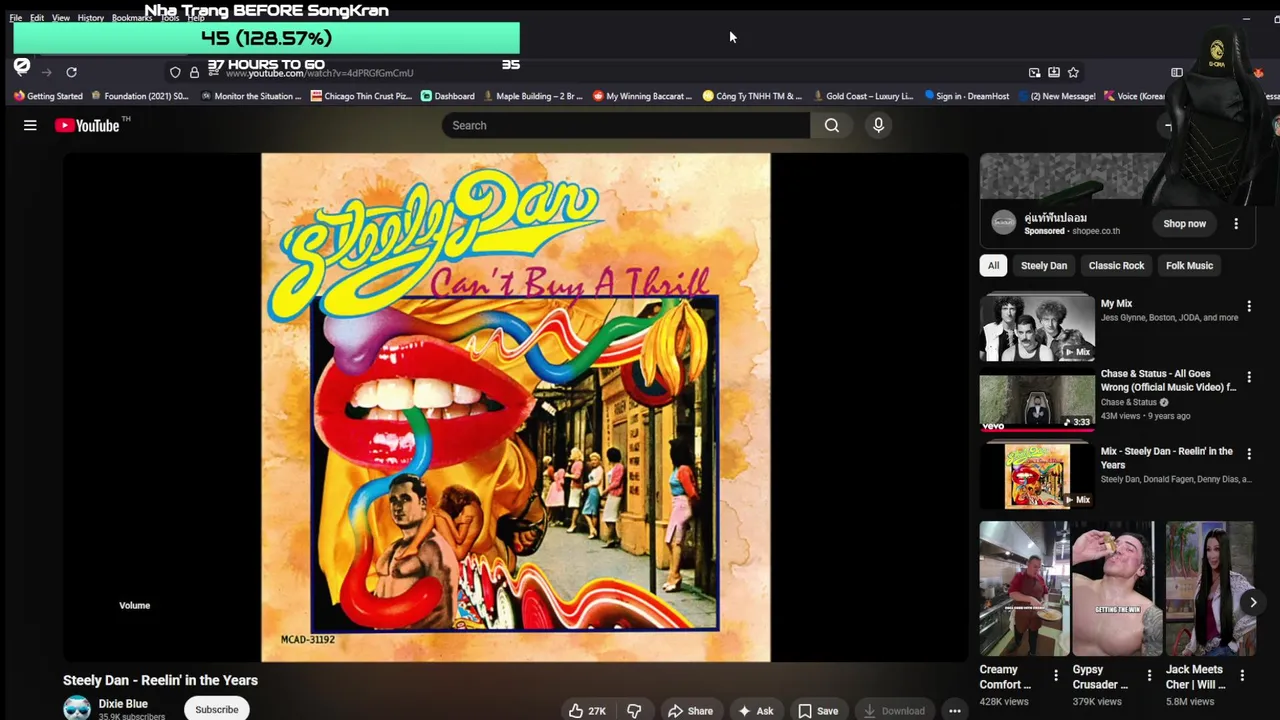Open Mix Steely Dan Reelin' thumbnail
1280x720 pixels.
point(1037,476)
